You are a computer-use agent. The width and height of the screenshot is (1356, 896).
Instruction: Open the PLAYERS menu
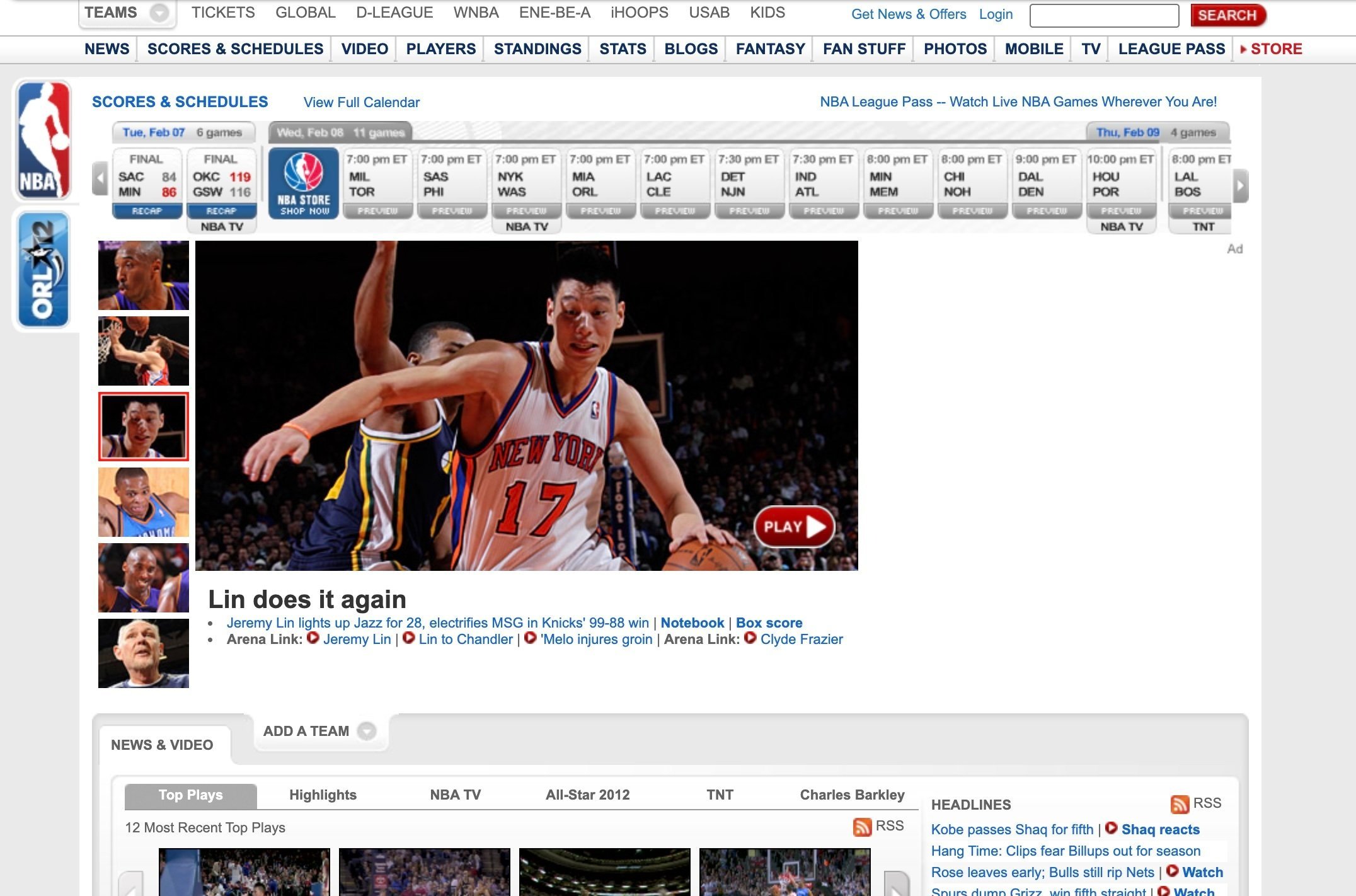(441, 49)
